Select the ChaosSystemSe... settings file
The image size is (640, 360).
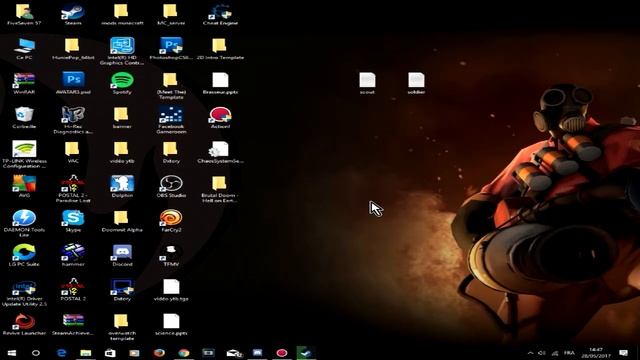220,152
